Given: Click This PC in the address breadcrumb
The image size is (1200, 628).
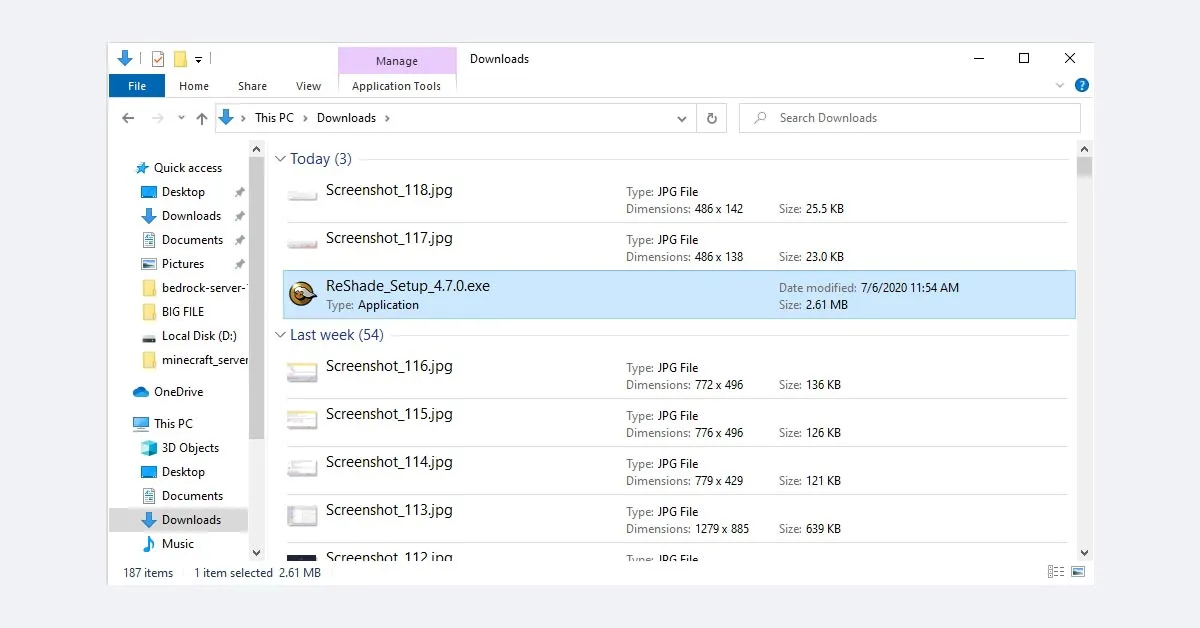Looking at the screenshot, I should coord(274,118).
